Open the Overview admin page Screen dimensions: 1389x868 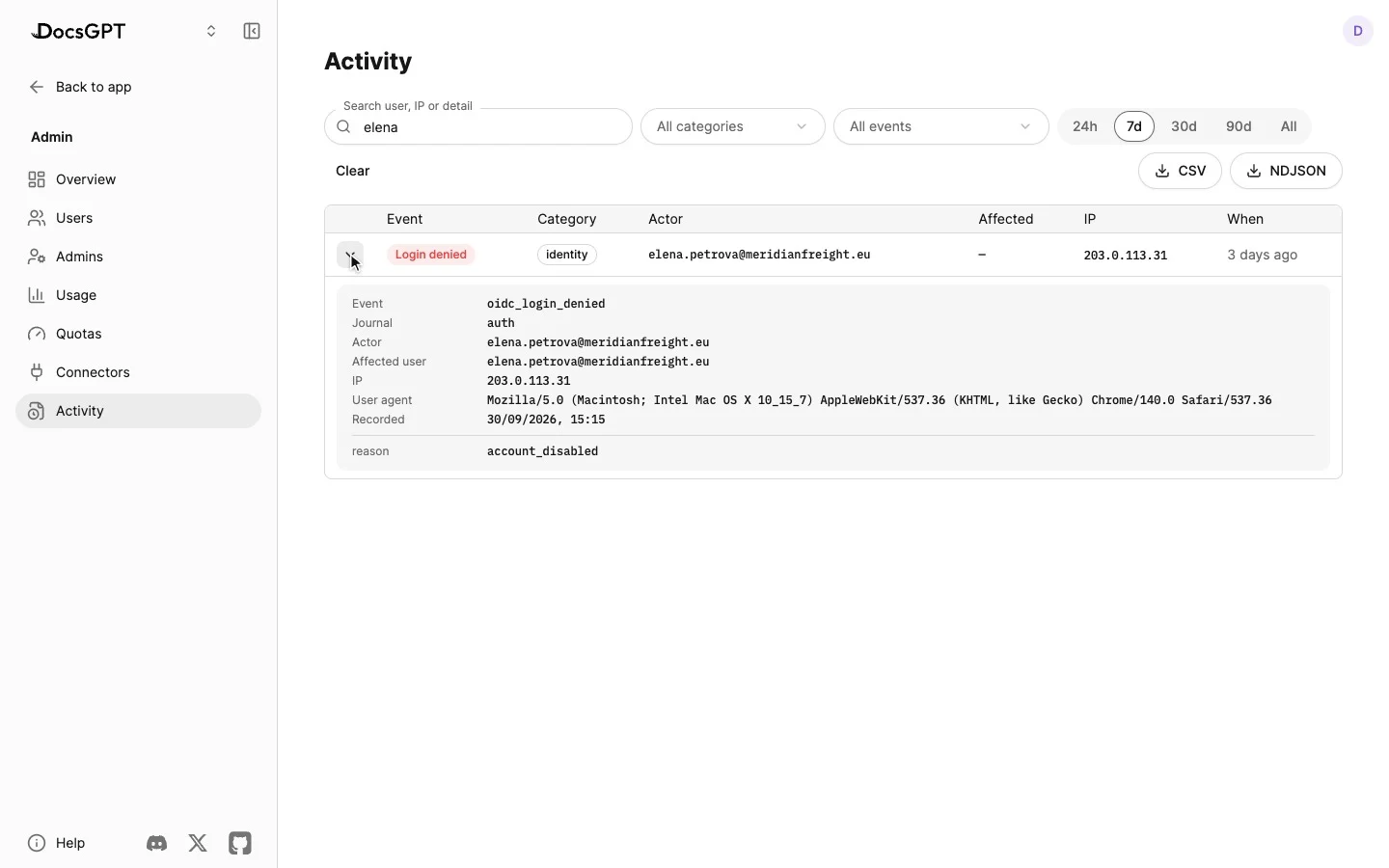point(138,179)
